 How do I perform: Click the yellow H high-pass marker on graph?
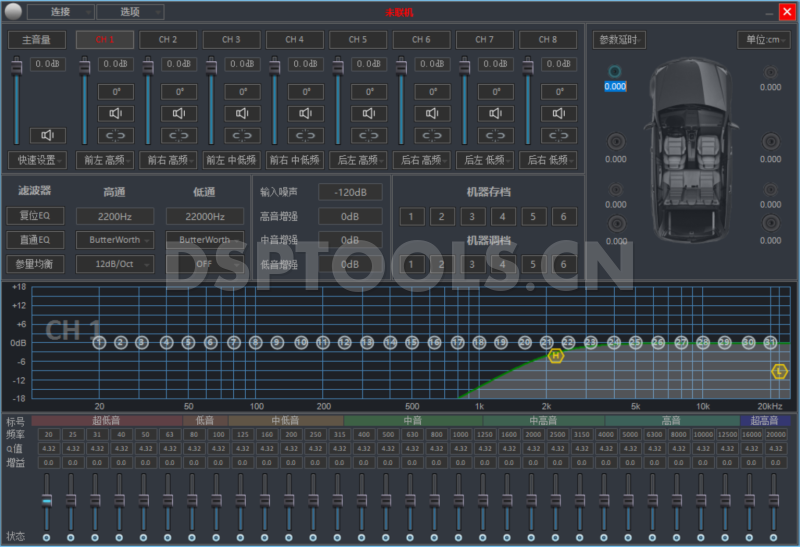[556, 356]
